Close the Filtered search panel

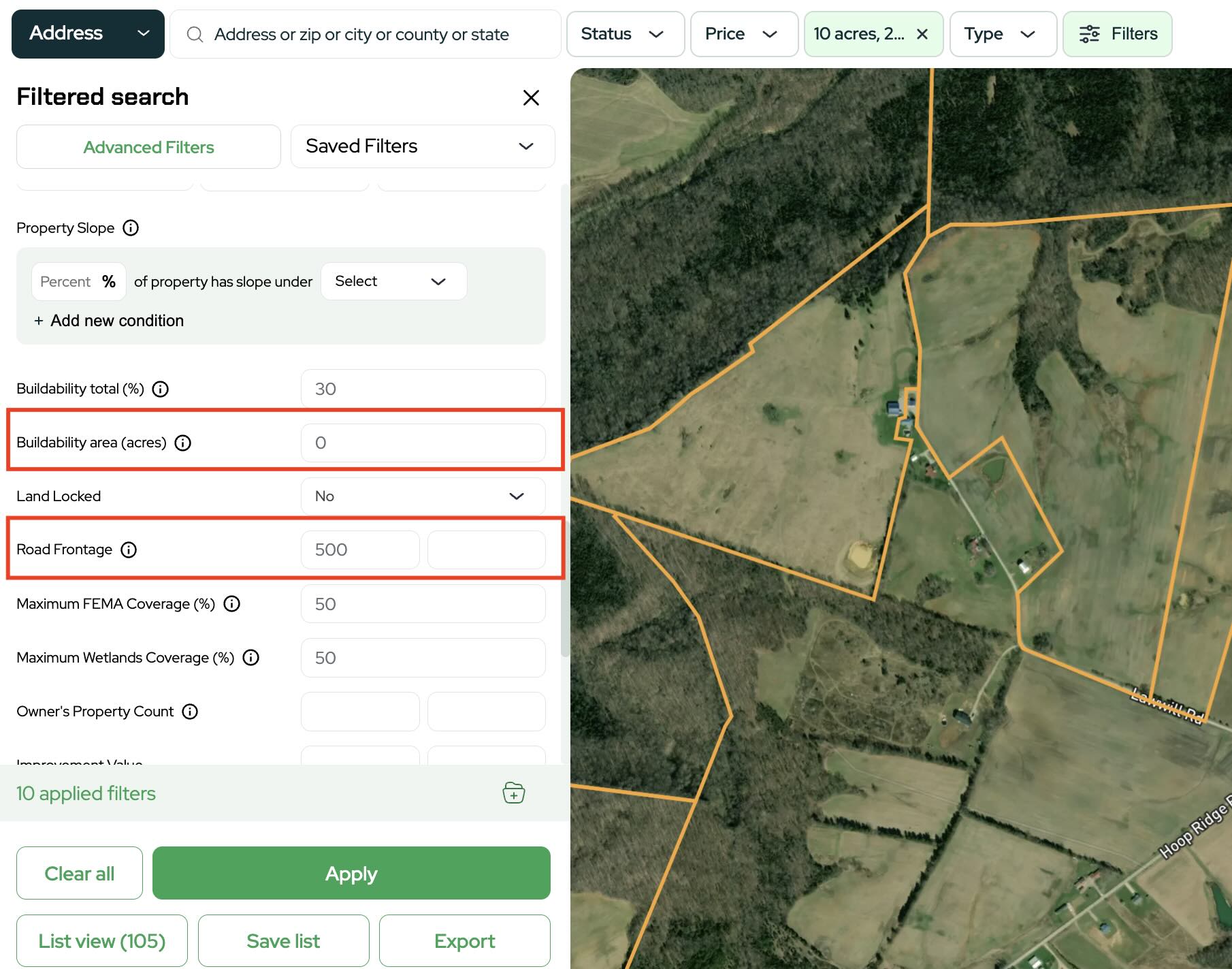[531, 97]
